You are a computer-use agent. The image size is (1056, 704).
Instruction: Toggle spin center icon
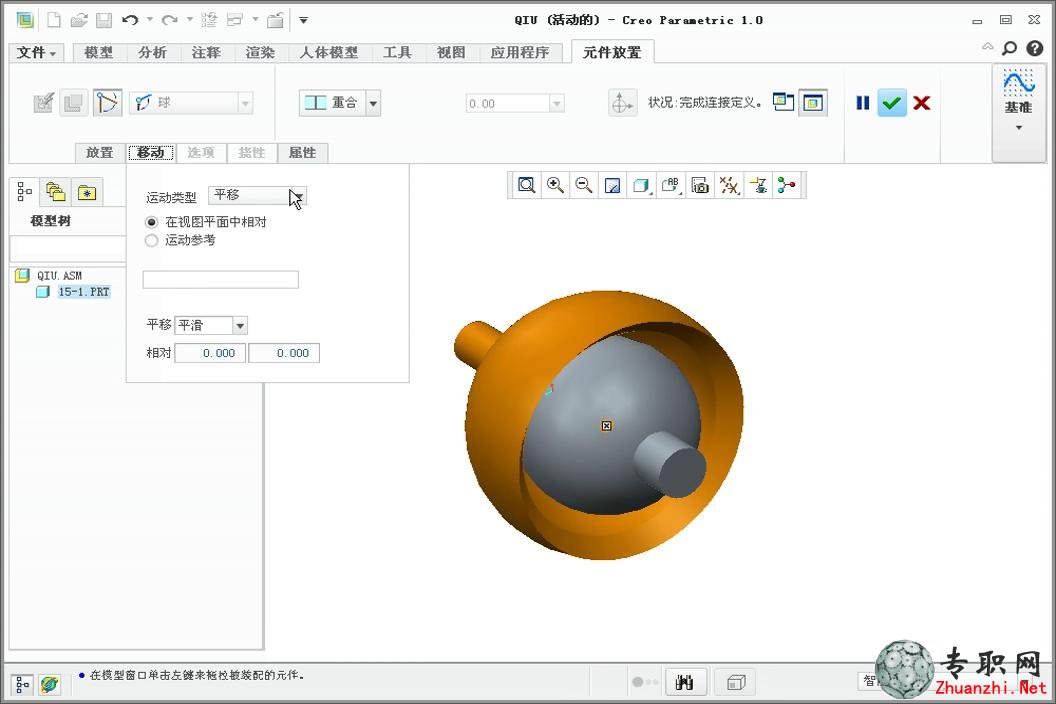click(x=786, y=185)
